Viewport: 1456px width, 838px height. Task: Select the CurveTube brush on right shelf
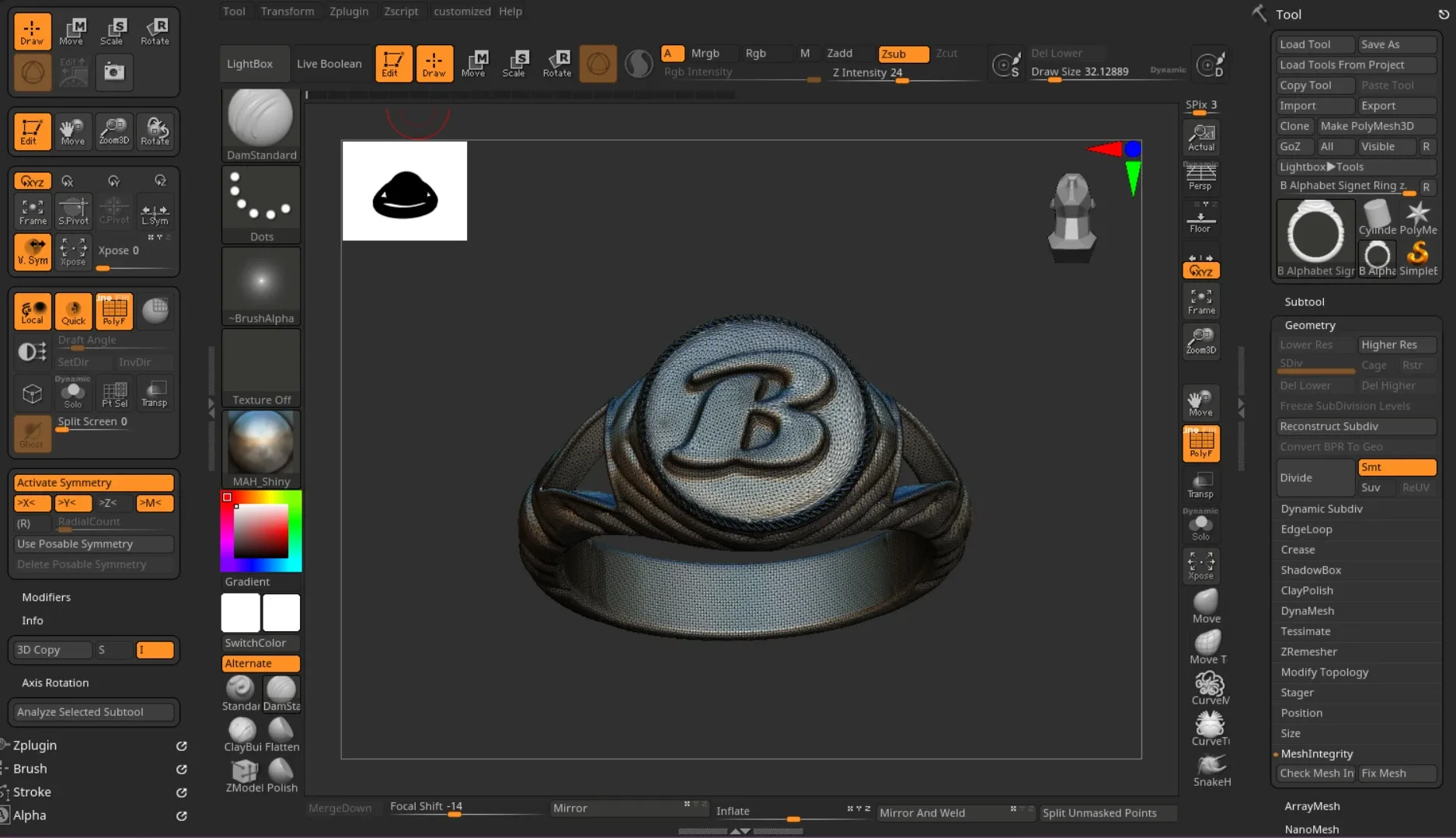tap(1210, 728)
